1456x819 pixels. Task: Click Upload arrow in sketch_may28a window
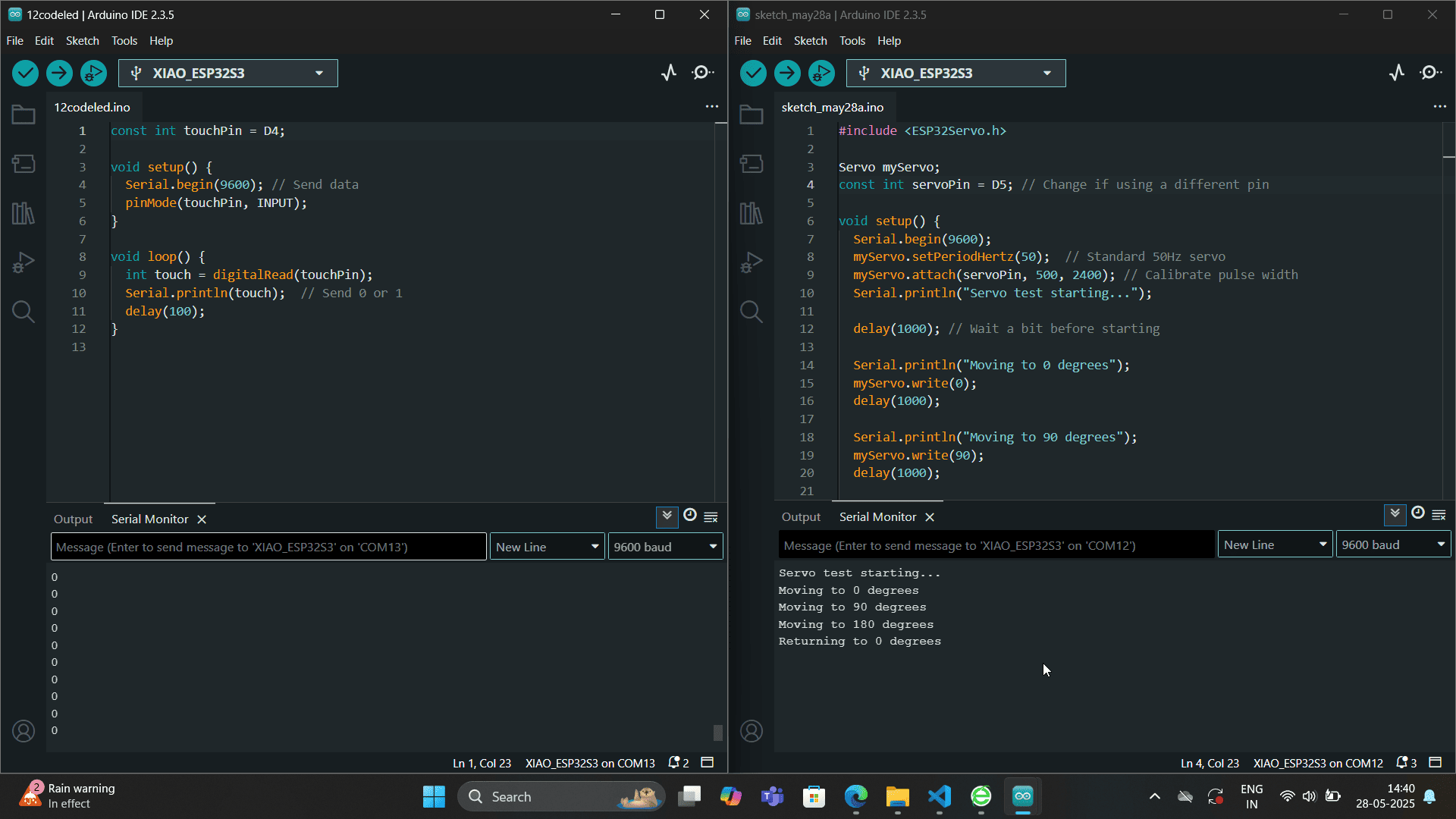787,73
